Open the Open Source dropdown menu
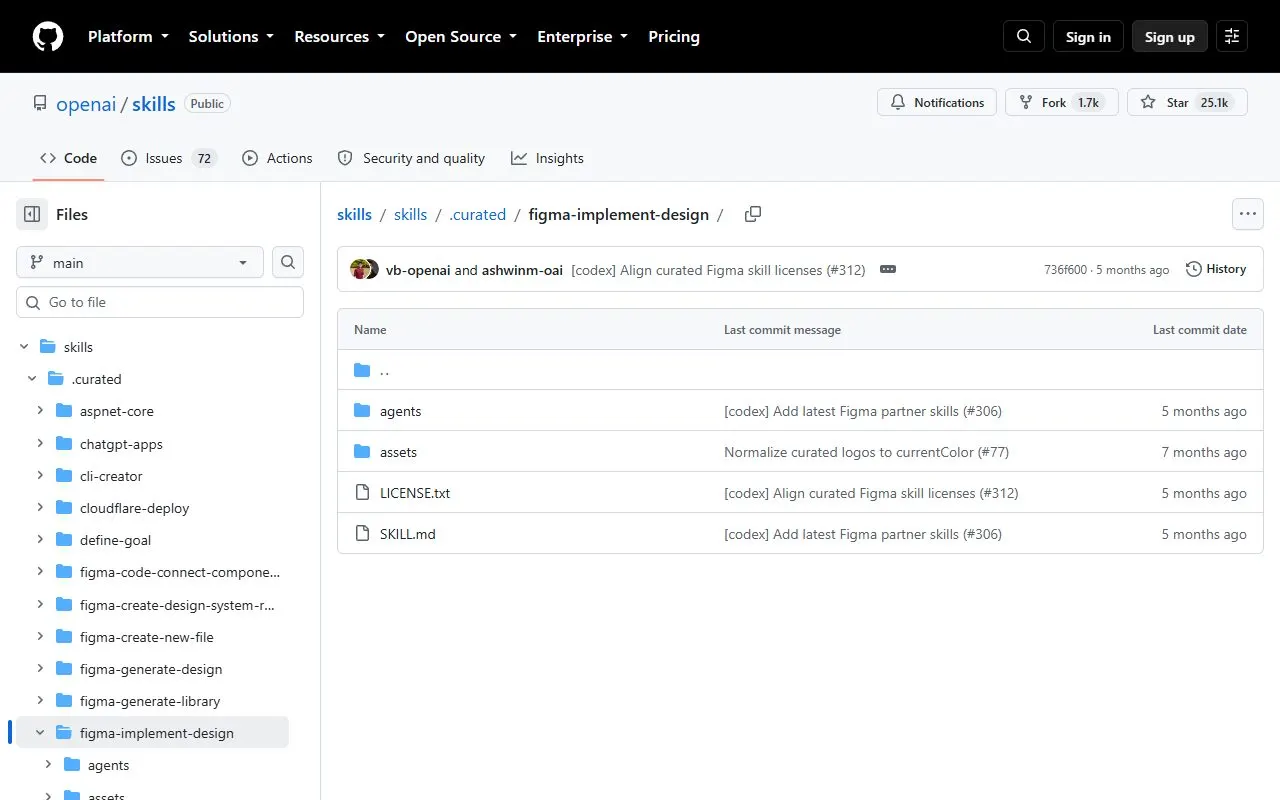 click(461, 36)
